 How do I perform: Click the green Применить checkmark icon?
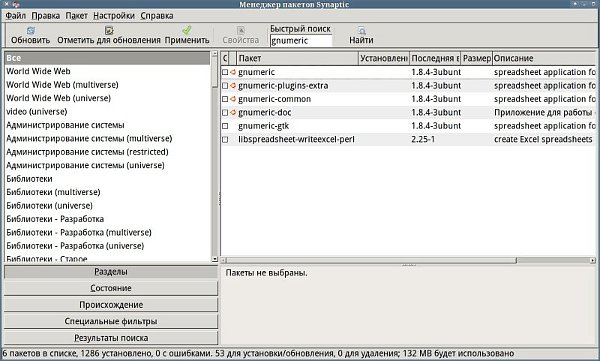pos(187,30)
